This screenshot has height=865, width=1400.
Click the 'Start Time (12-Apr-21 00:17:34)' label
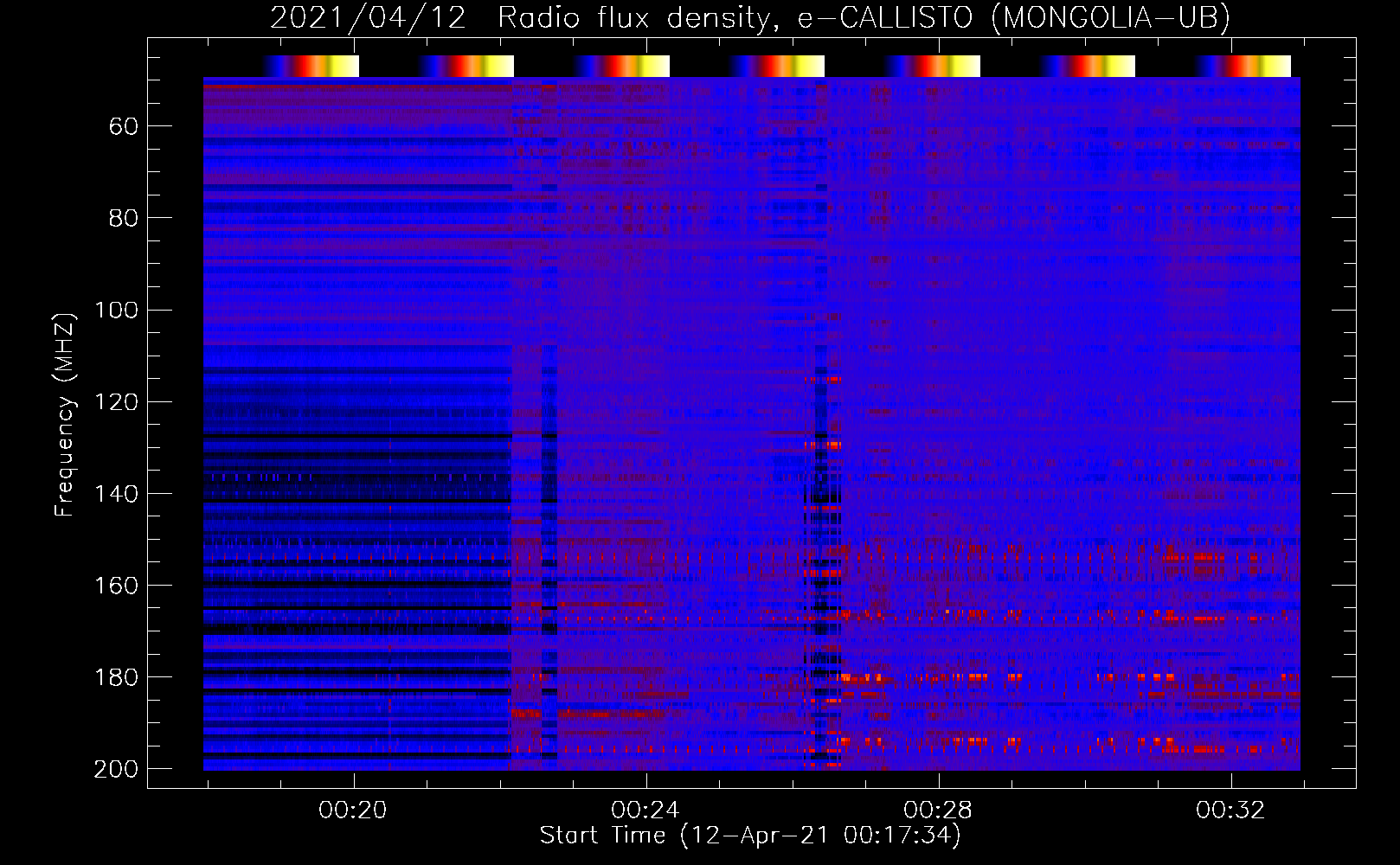(x=750, y=836)
